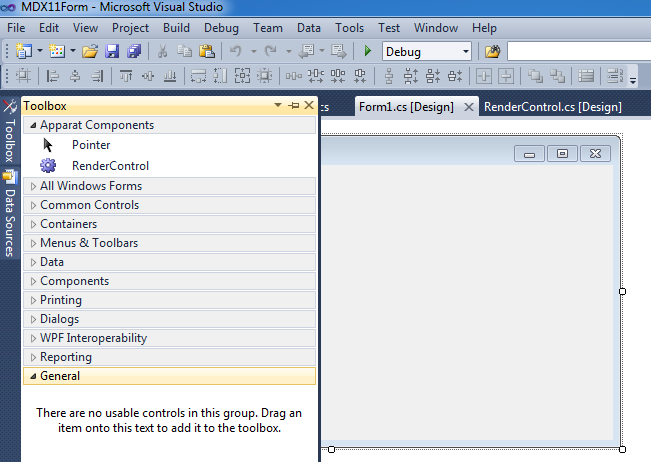Click the Navigate Forward icon
The width and height of the screenshot is (651, 462).
click(339, 51)
